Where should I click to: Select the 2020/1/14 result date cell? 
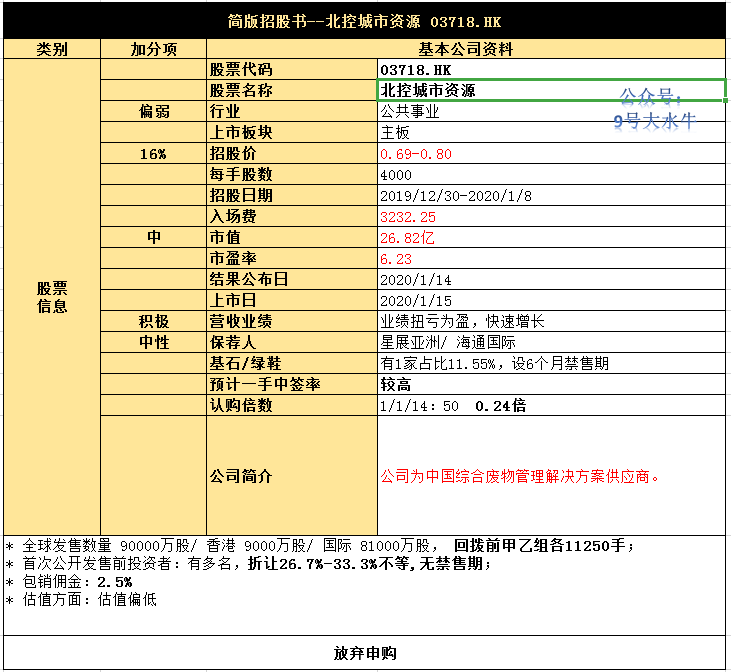tap(552, 279)
